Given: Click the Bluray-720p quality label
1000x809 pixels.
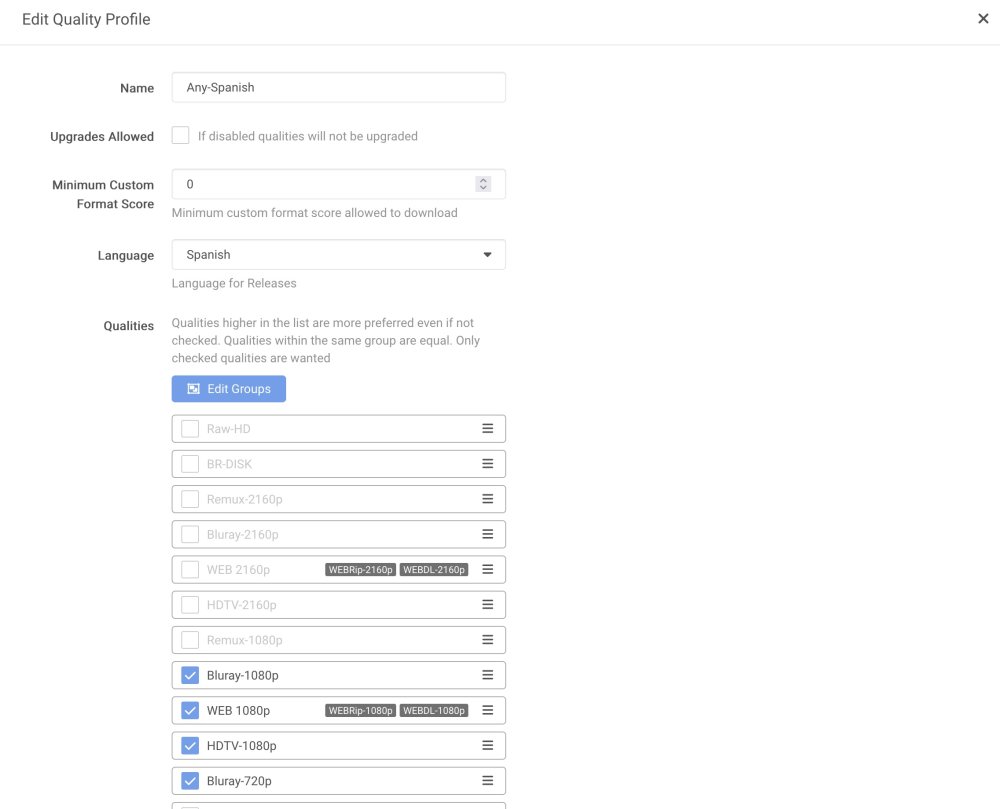Looking at the screenshot, I should coord(239,780).
